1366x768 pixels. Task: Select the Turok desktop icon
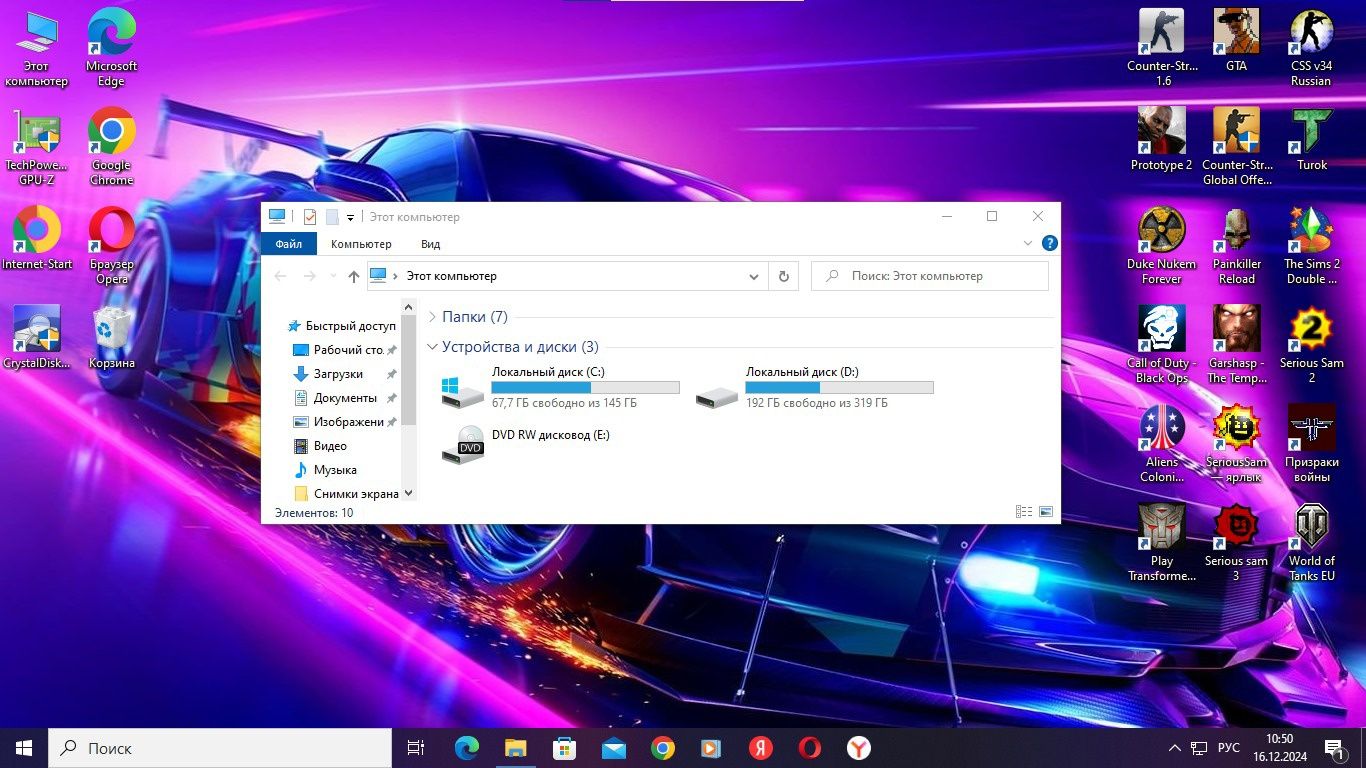click(1311, 139)
